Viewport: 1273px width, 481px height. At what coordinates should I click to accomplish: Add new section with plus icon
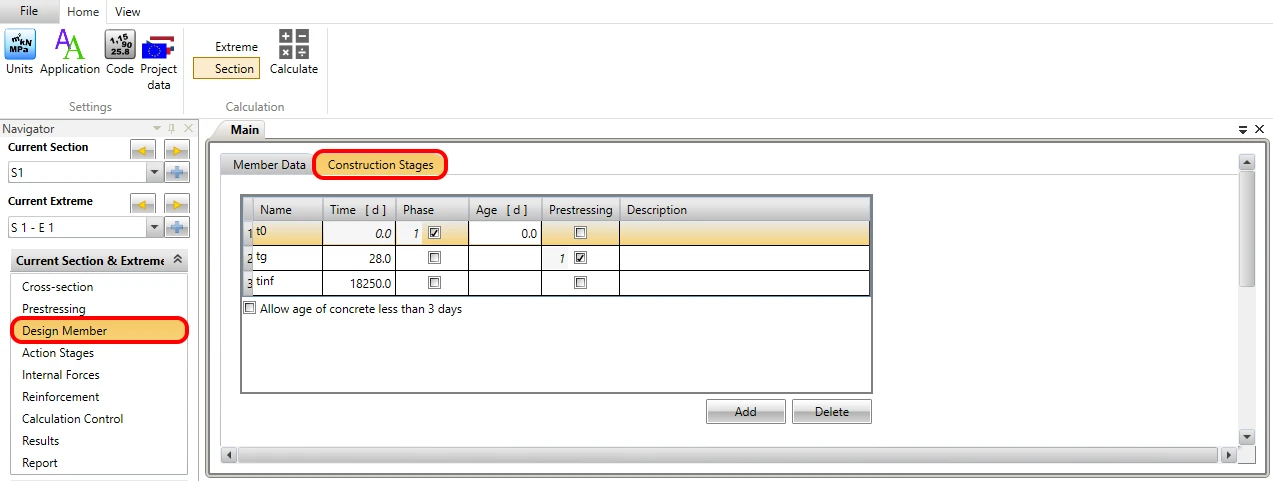[x=177, y=173]
